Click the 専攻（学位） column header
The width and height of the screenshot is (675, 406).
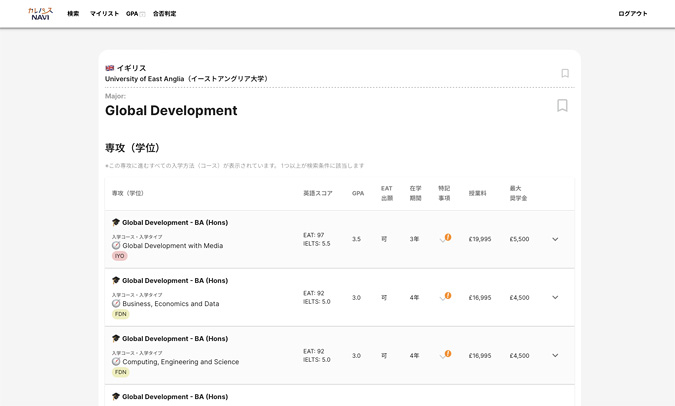[128, 193]
